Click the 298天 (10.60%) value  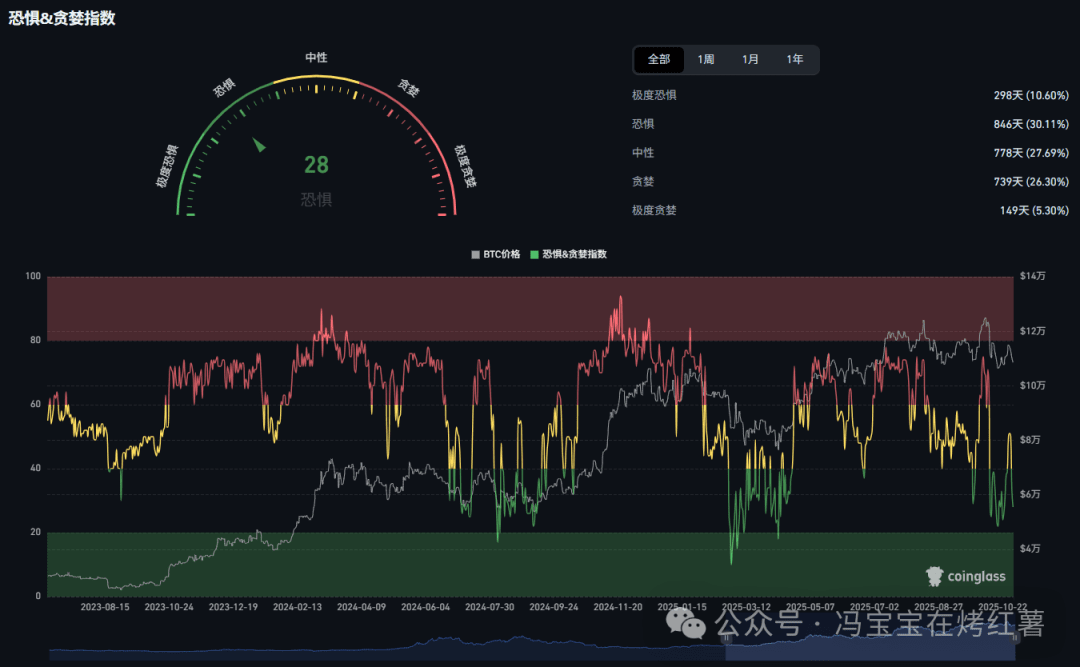1031,95
